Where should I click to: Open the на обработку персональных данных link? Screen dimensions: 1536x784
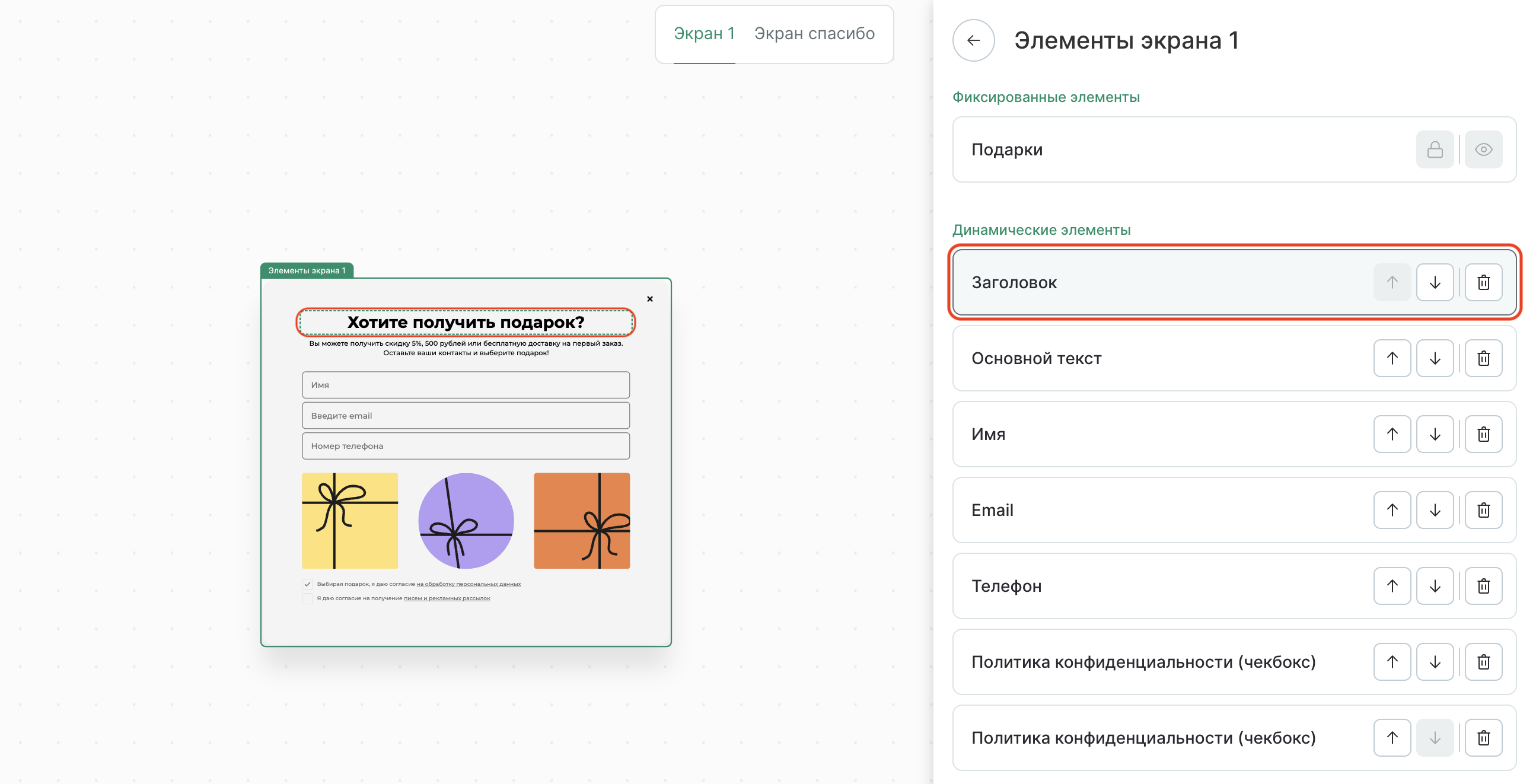469,584
